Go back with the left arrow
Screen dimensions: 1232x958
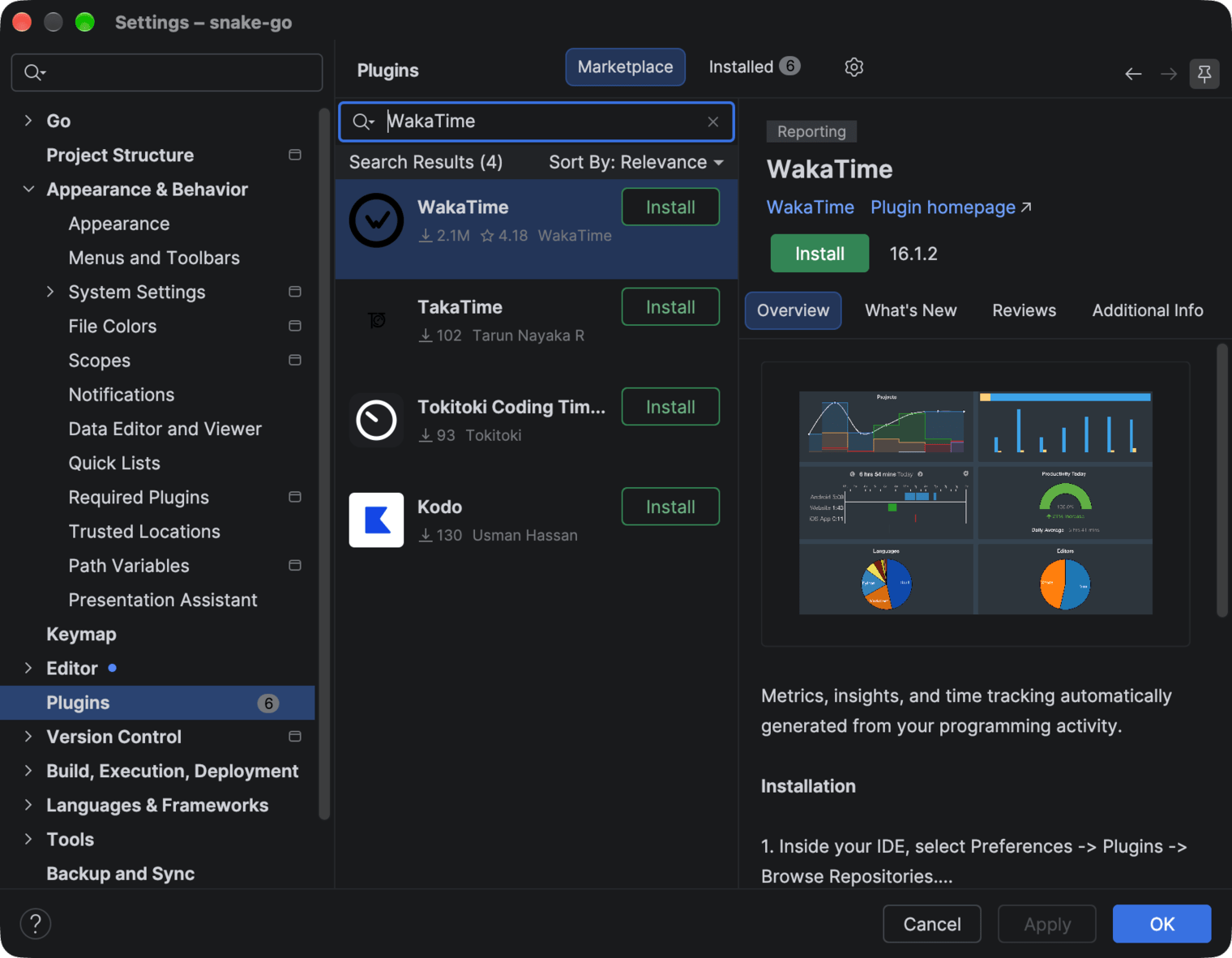(1133, 75)
